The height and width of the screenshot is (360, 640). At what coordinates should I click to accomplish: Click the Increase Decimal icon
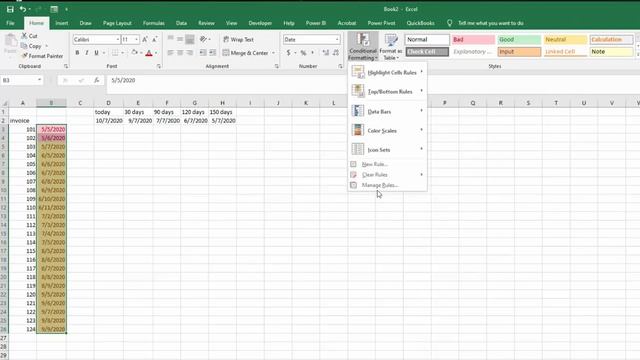[325, 53]
